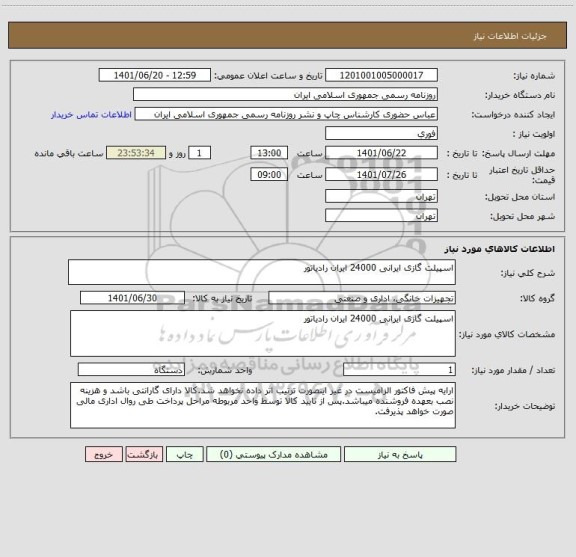Viewport: 576px width, 557px height.
Task: Click the استان محل تحویل field
Action: coord(381,196)
